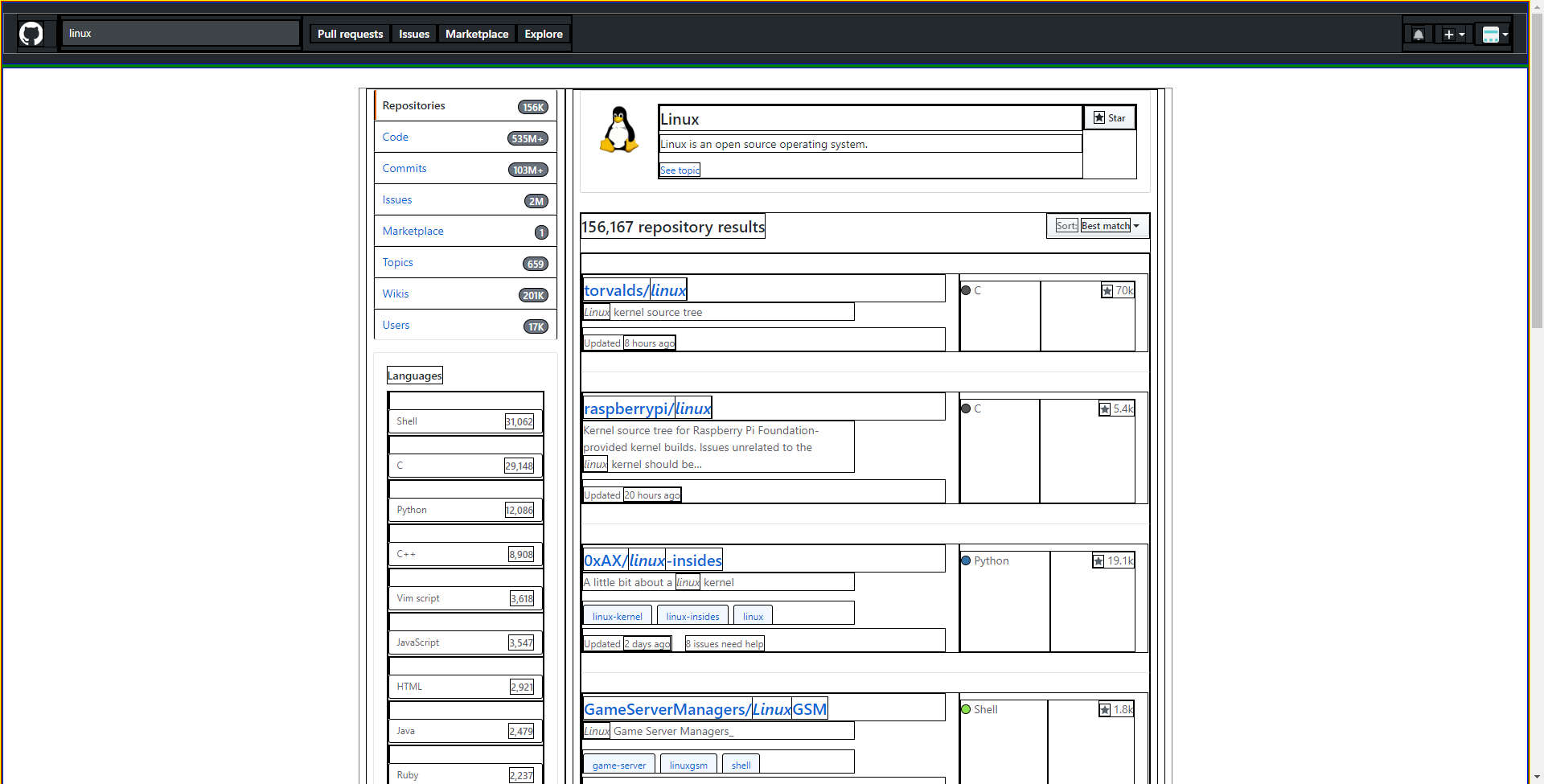Click star count 1.8k for LinuxGSM

tap(1116, 709)
